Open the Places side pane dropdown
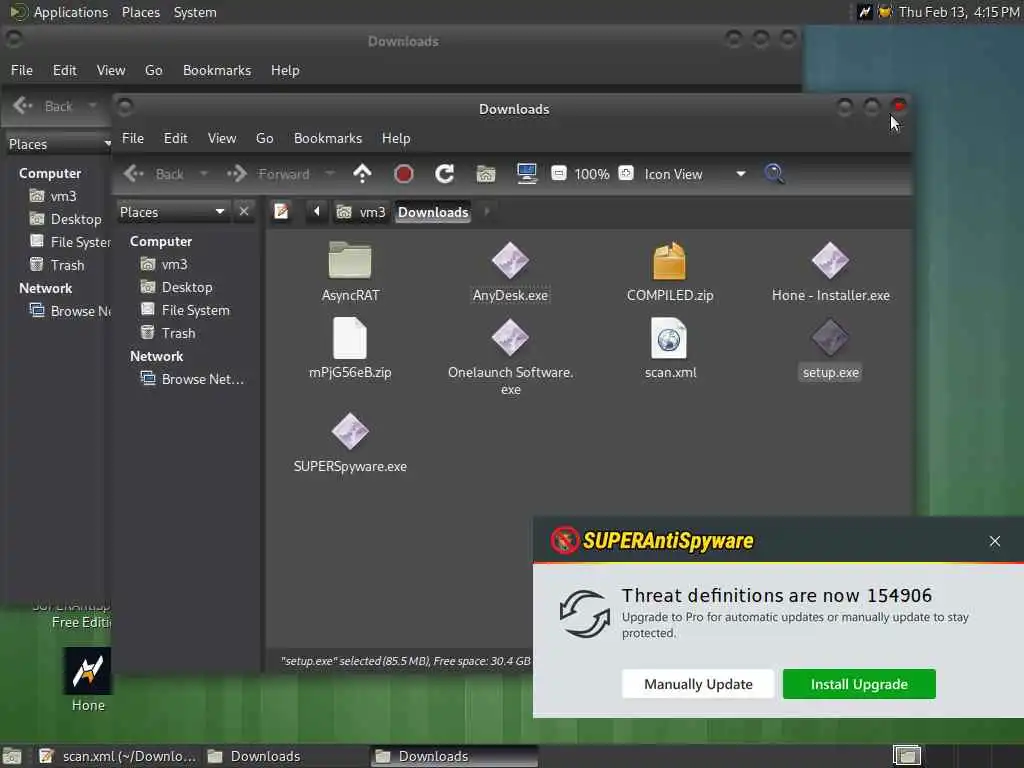This screenshot has height=768, width=1024. click(x=173, y=212)
